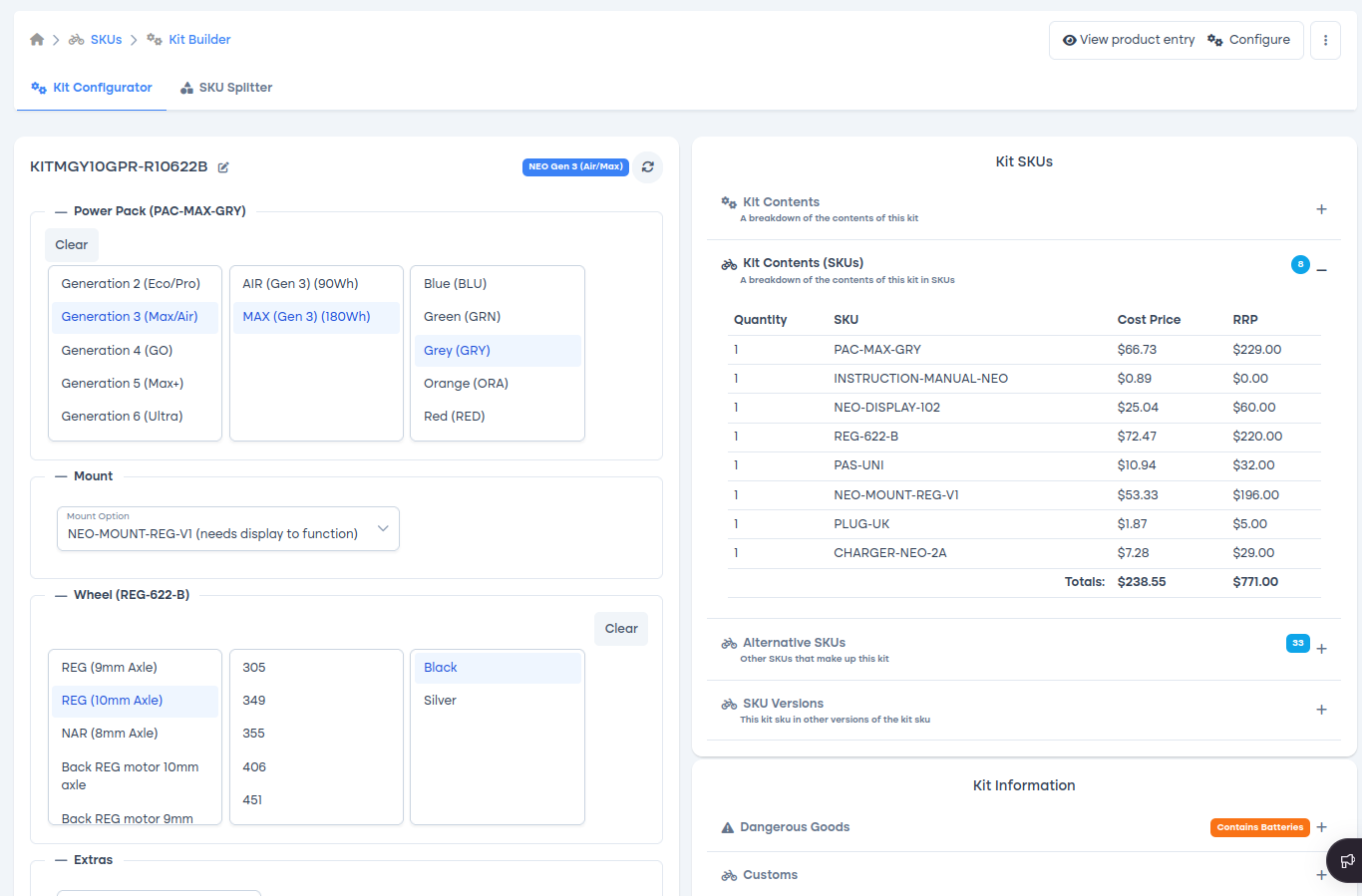Select REG (9mm Axle) wheel type
This screenshot has height=896, width=1362.
tap(135, 668)
